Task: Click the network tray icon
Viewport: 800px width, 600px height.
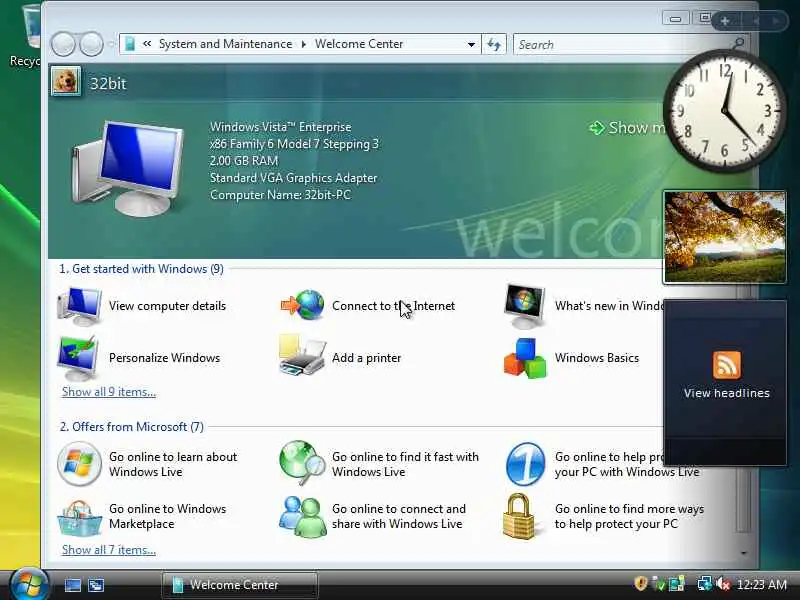Action: [x=705, y=584]
